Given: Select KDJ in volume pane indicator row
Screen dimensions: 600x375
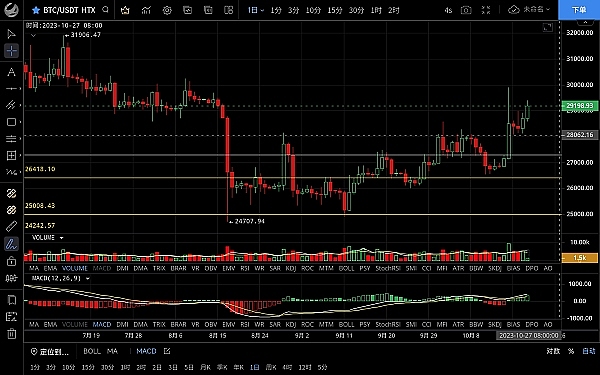Looking at the screenshot, I should tap(291, 269).
